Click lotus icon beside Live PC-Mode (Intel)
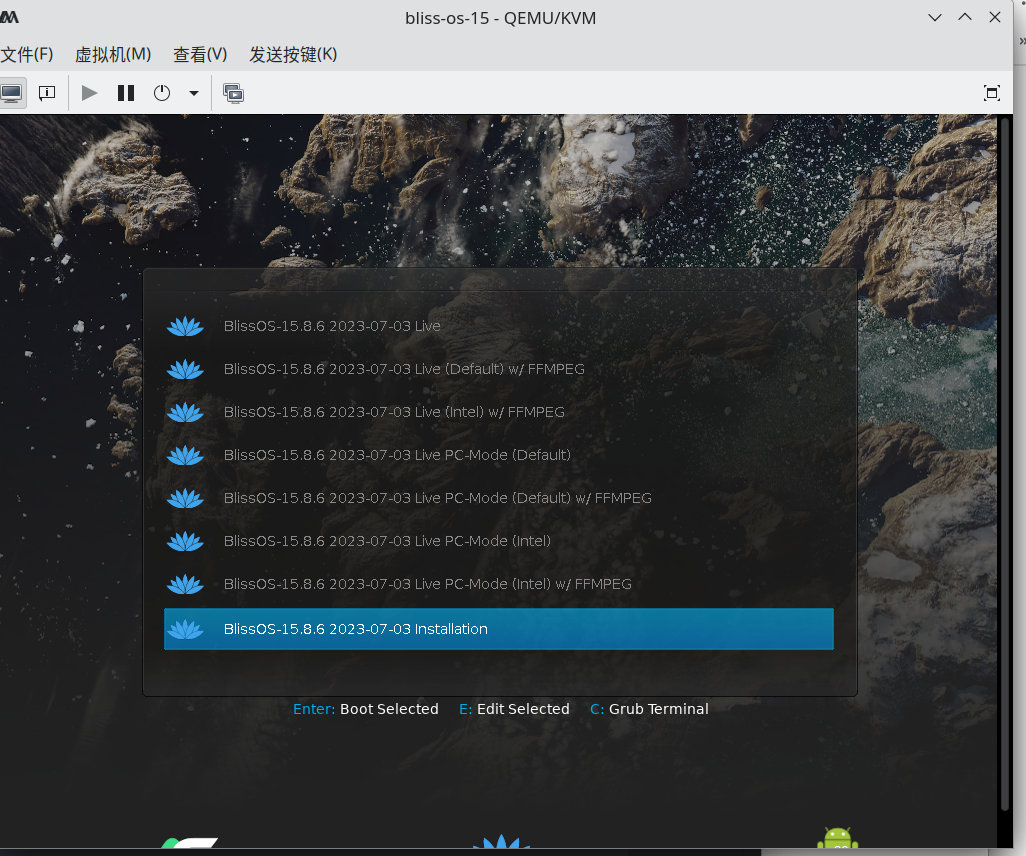Viewport: 1026px width, 856px height. click(185, 541)
